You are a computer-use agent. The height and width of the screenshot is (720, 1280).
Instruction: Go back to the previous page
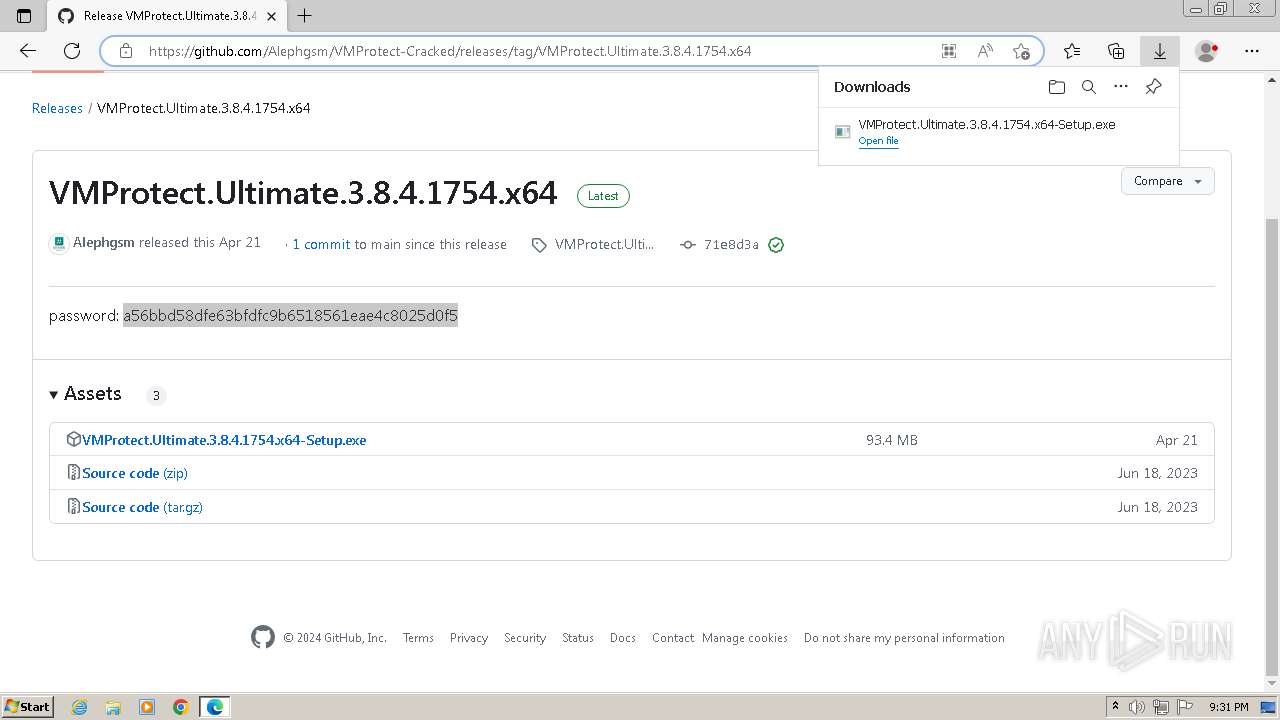(28, 51)
